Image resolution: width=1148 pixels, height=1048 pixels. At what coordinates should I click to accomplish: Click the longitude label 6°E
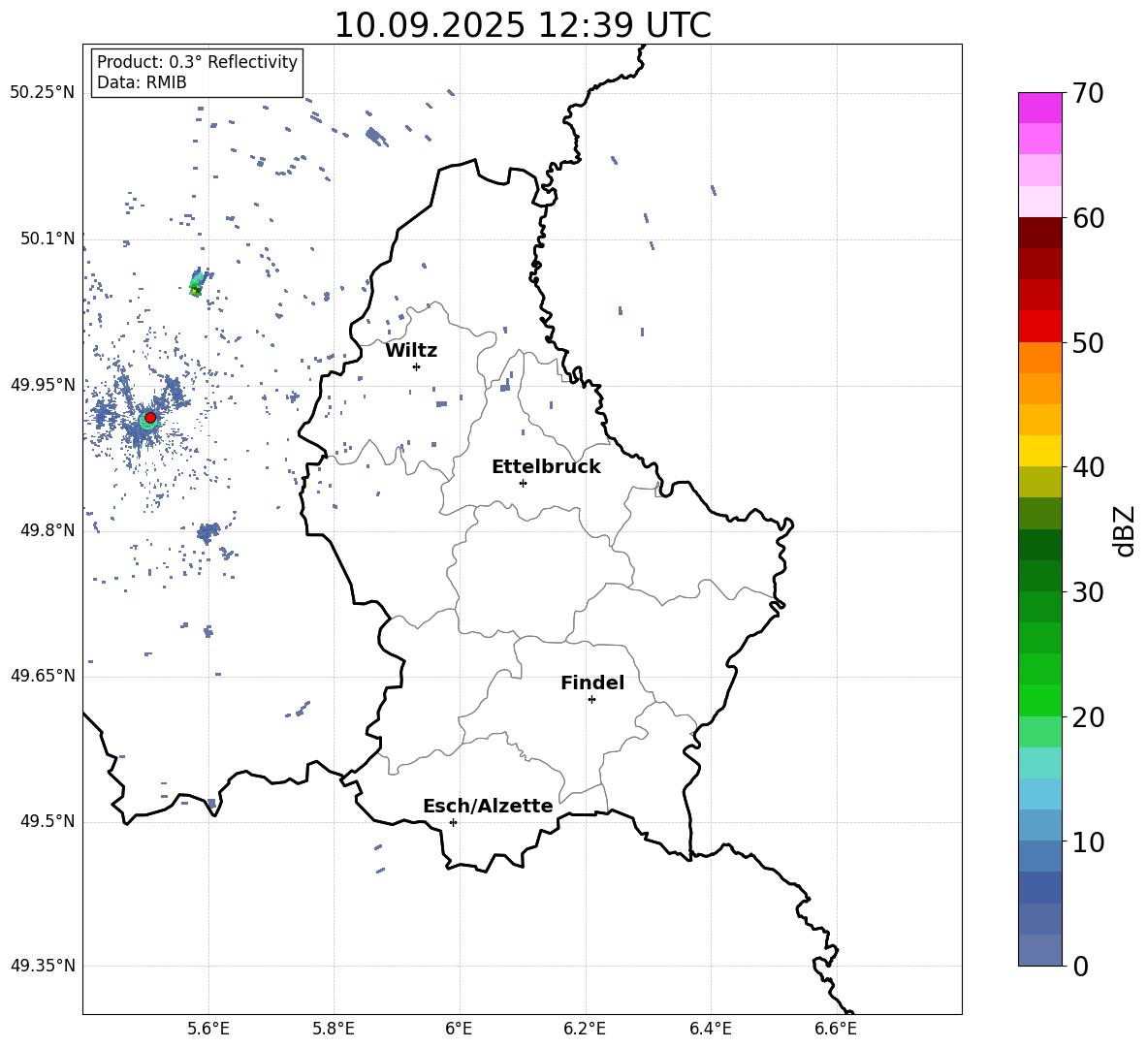coord(459,1029)
